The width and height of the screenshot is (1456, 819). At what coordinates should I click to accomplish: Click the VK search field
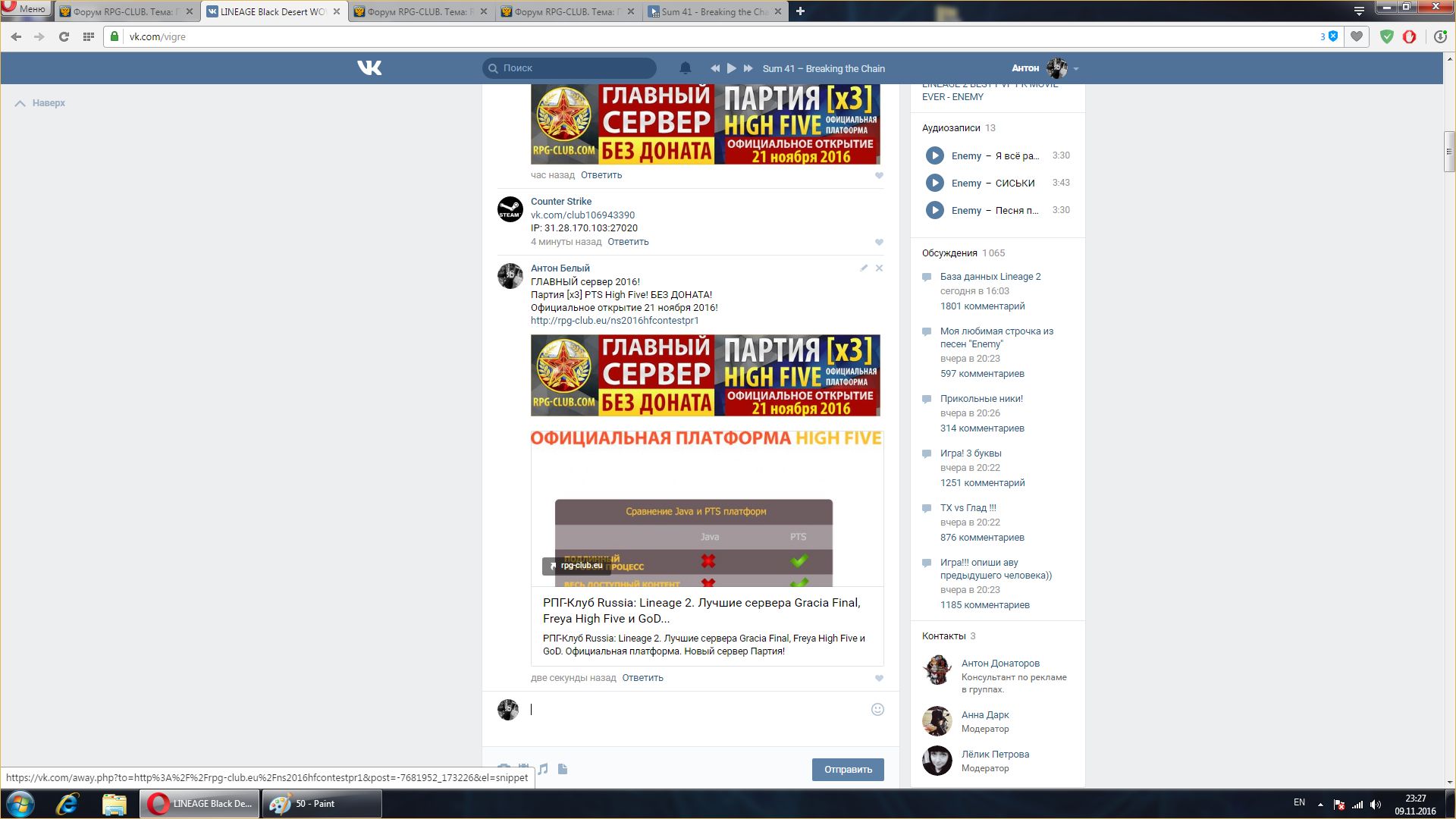coord(570,68)
